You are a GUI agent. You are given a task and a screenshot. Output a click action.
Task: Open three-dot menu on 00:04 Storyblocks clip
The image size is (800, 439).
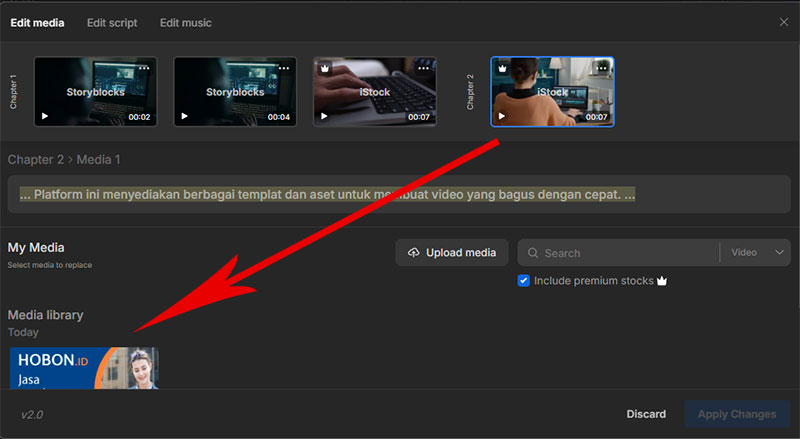click(284, 68)
